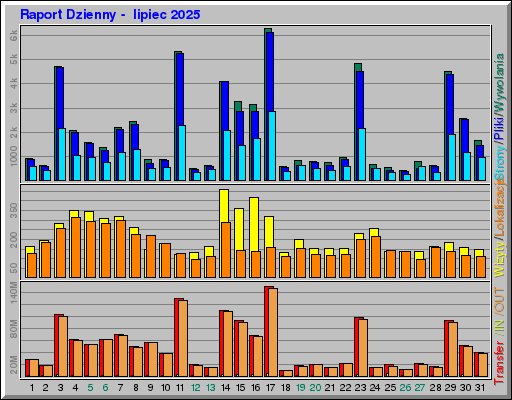512x400 pixels.
Task: Click day label 29 on the x-axis
Action: point(450,388)
